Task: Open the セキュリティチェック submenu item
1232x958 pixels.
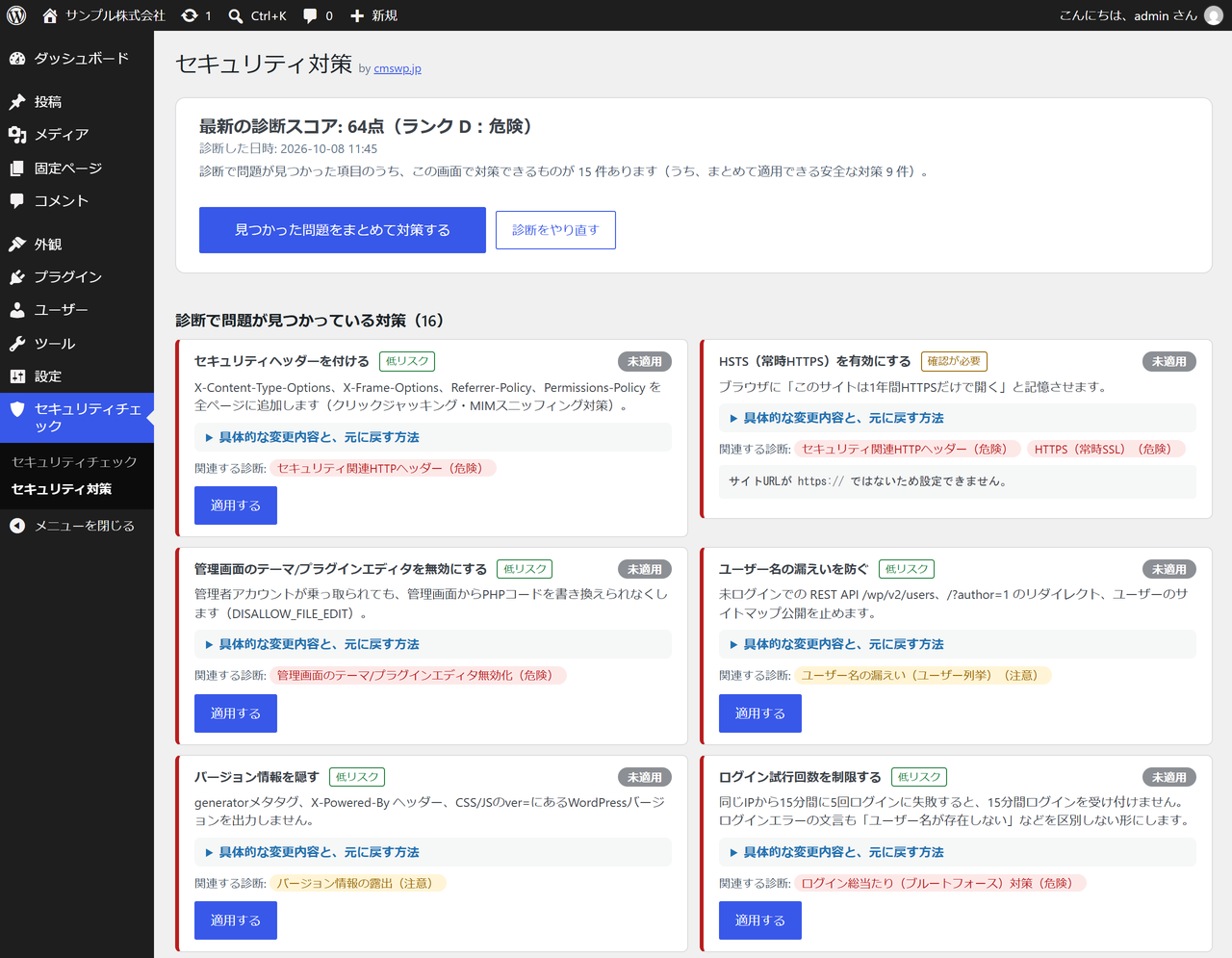Action: click(x=74, y=462)
